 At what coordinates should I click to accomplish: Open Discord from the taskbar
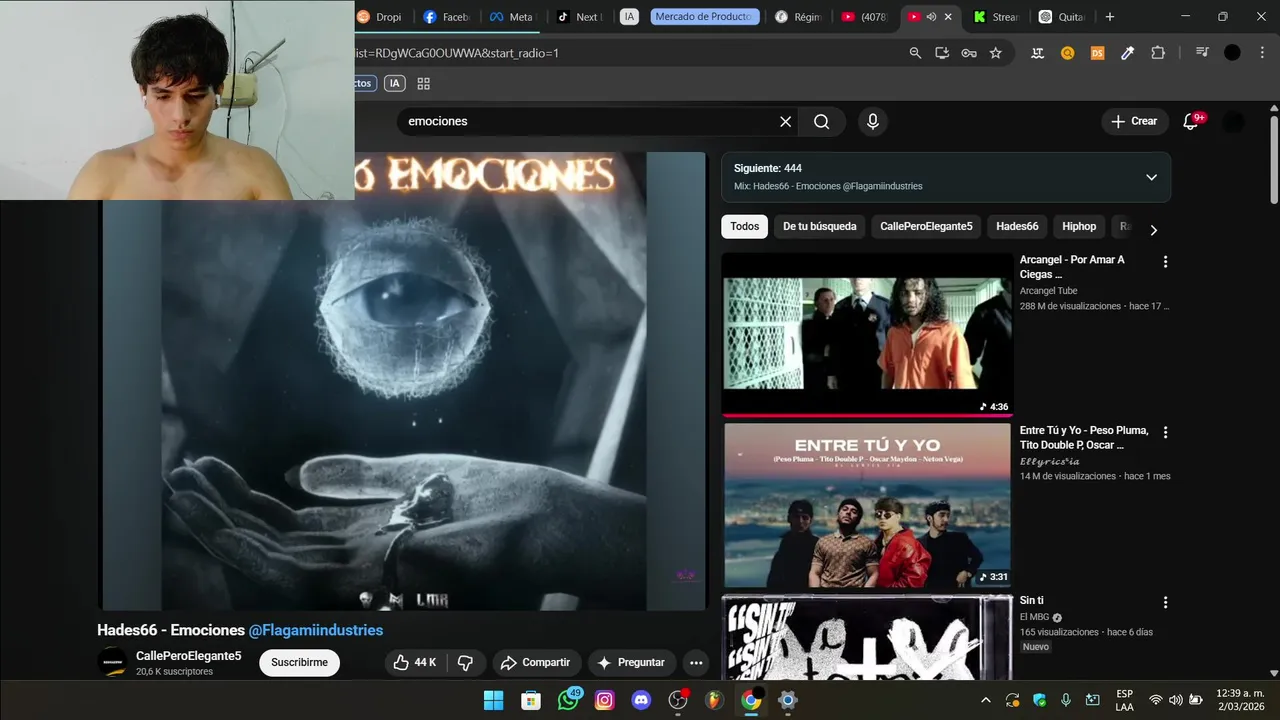pyautogui.click(x=642, y=700)
